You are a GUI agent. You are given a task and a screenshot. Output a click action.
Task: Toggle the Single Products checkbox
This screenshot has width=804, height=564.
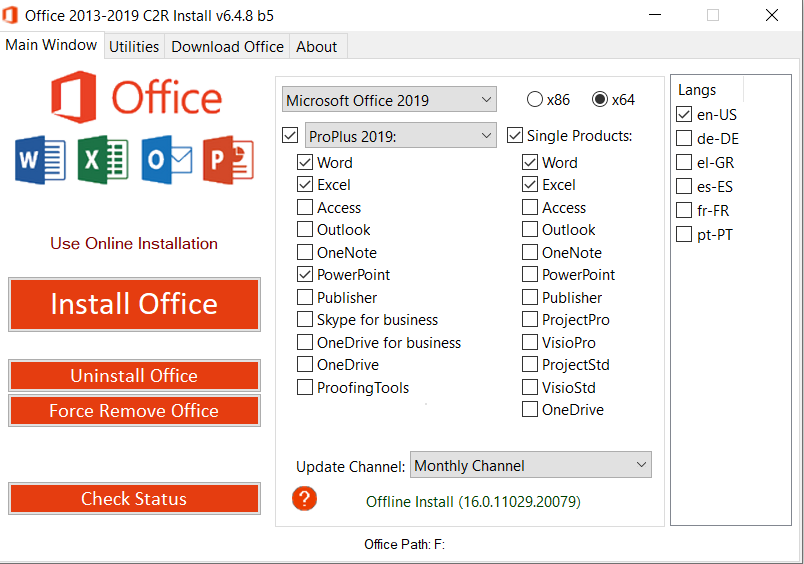point(515,135)
